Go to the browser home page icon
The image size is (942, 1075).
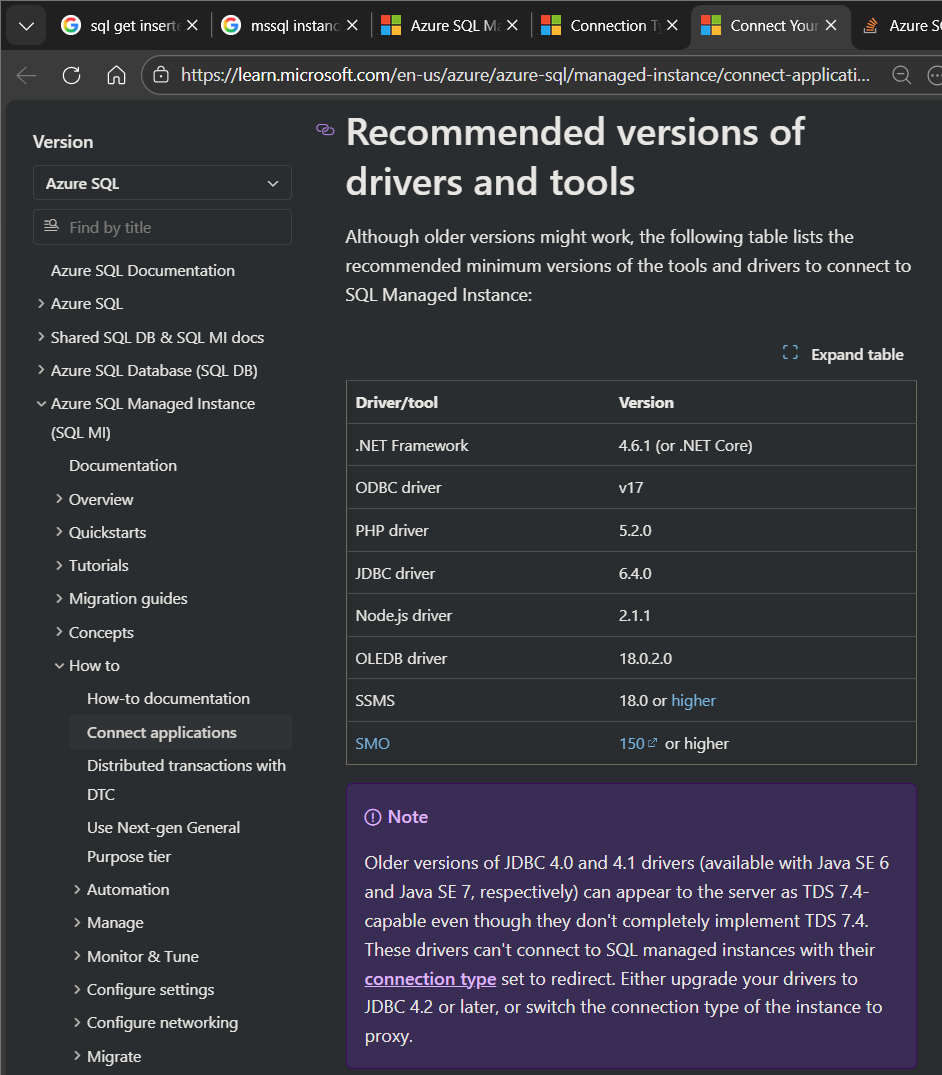click(116, 75)
